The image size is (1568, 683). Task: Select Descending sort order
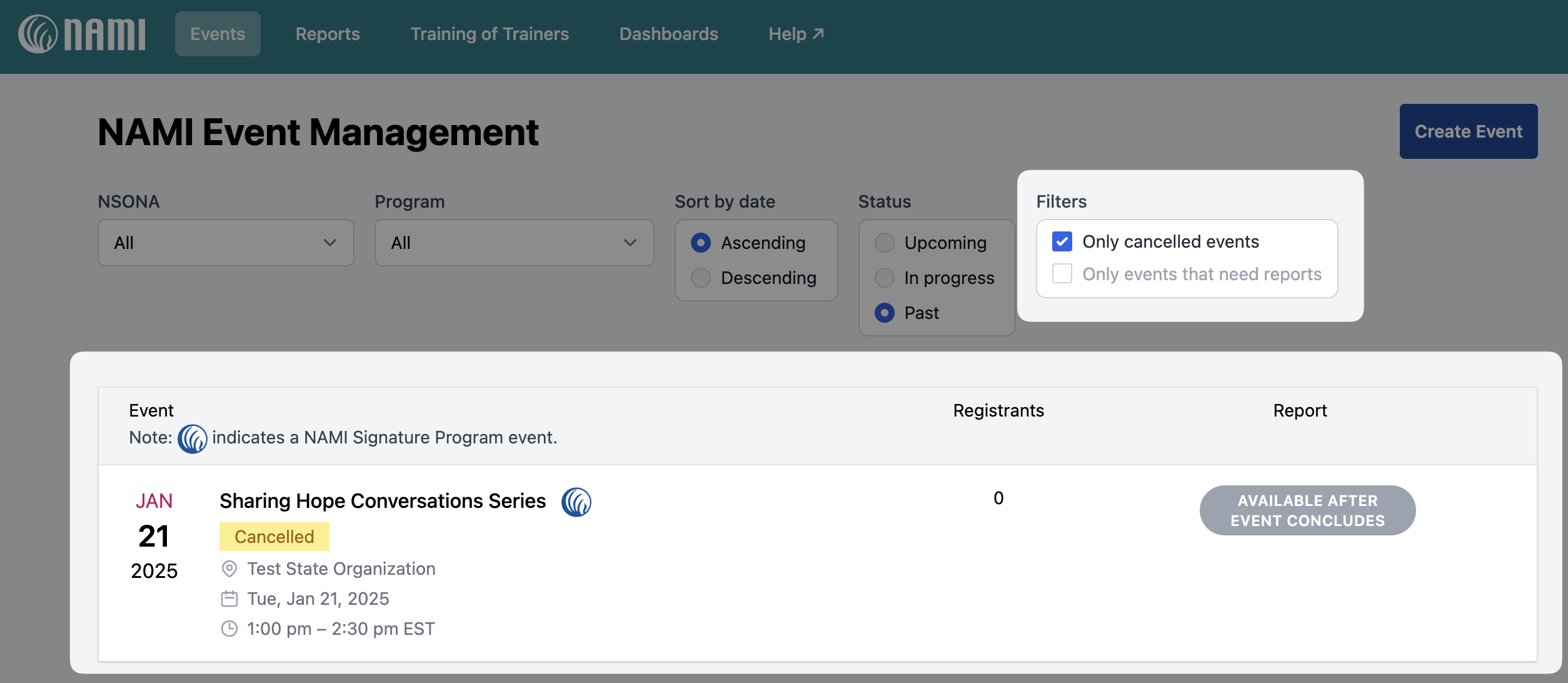pos(701,278)
